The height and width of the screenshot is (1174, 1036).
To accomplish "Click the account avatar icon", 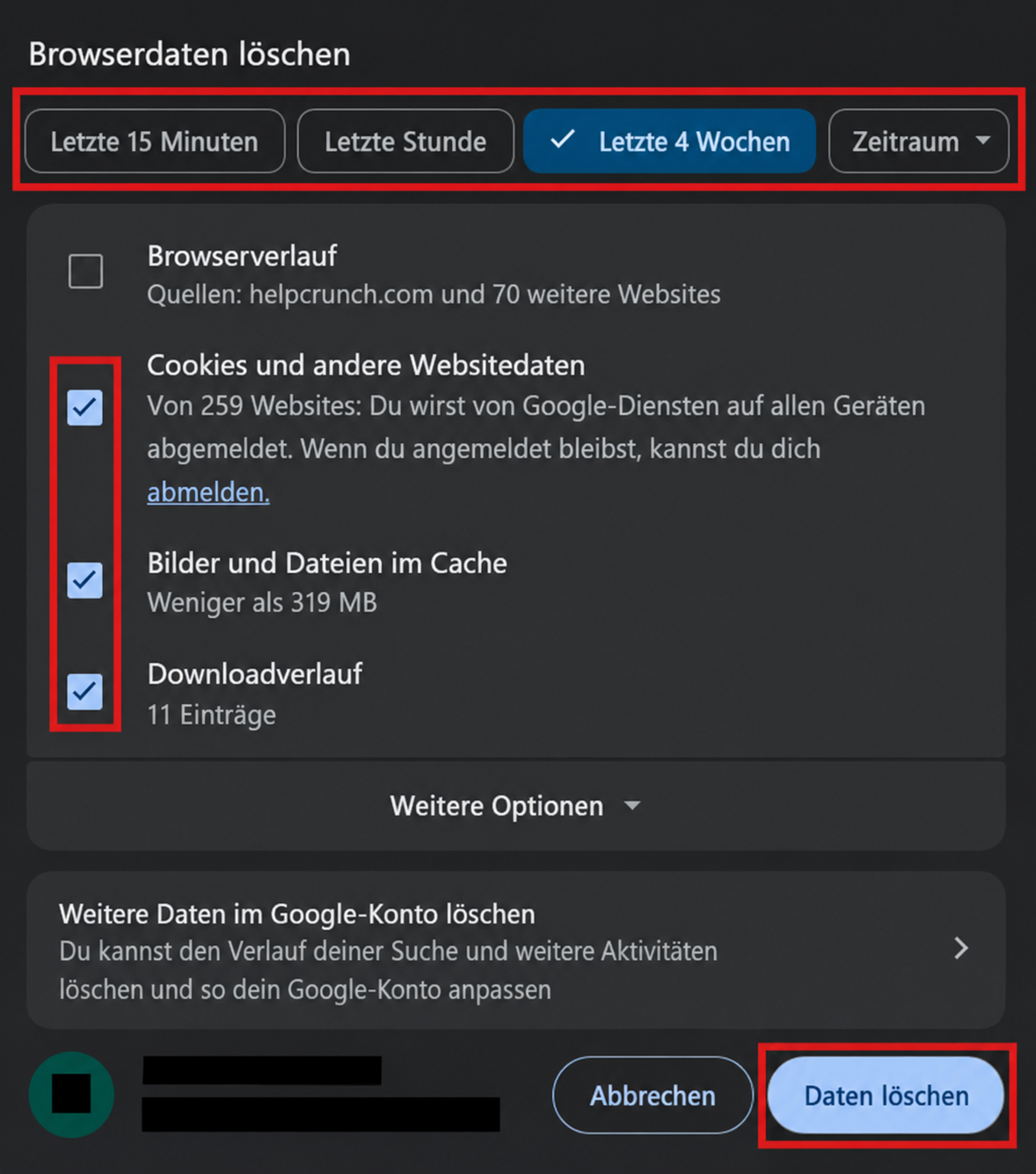I will 71,1094.
